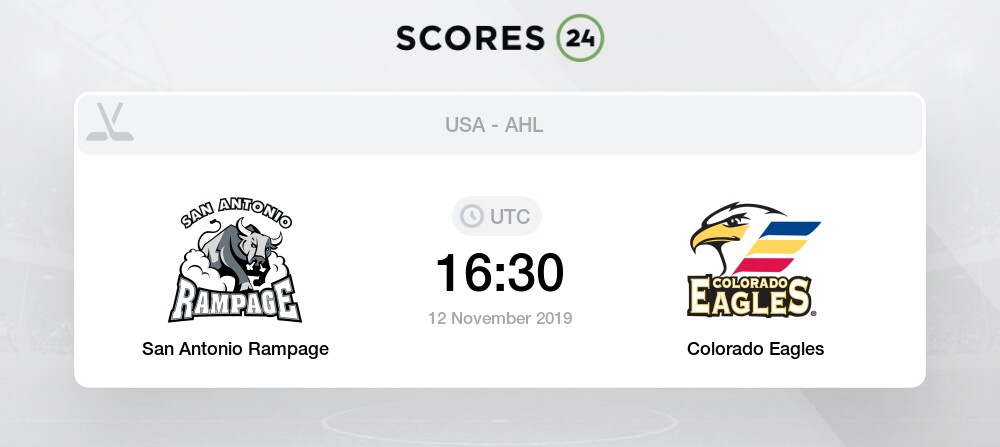Click the SCORES wordmark in header
The height and width of the screenshot is (447, 1000).
(470, 38)
